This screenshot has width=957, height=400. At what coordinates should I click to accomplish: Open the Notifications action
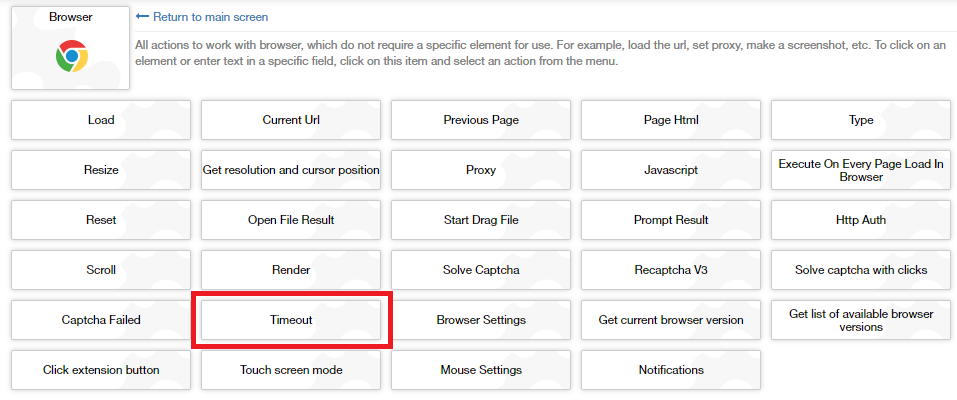pos(671,370)
